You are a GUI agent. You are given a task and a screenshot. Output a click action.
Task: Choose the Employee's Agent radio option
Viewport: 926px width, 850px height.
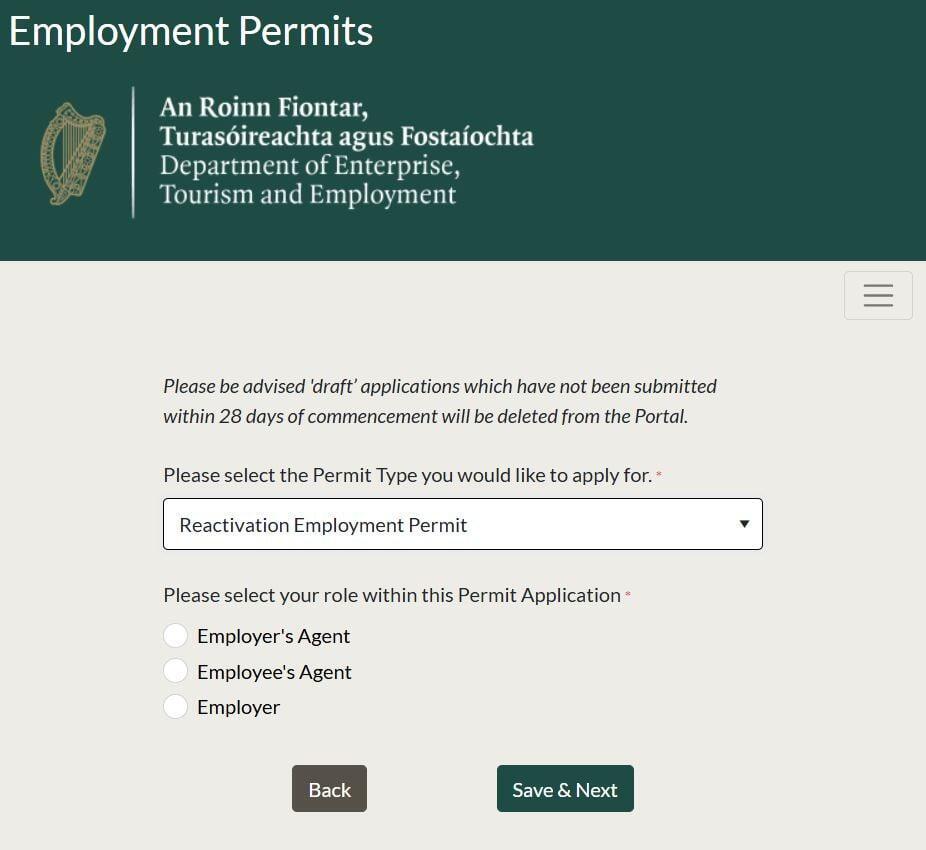175,671
